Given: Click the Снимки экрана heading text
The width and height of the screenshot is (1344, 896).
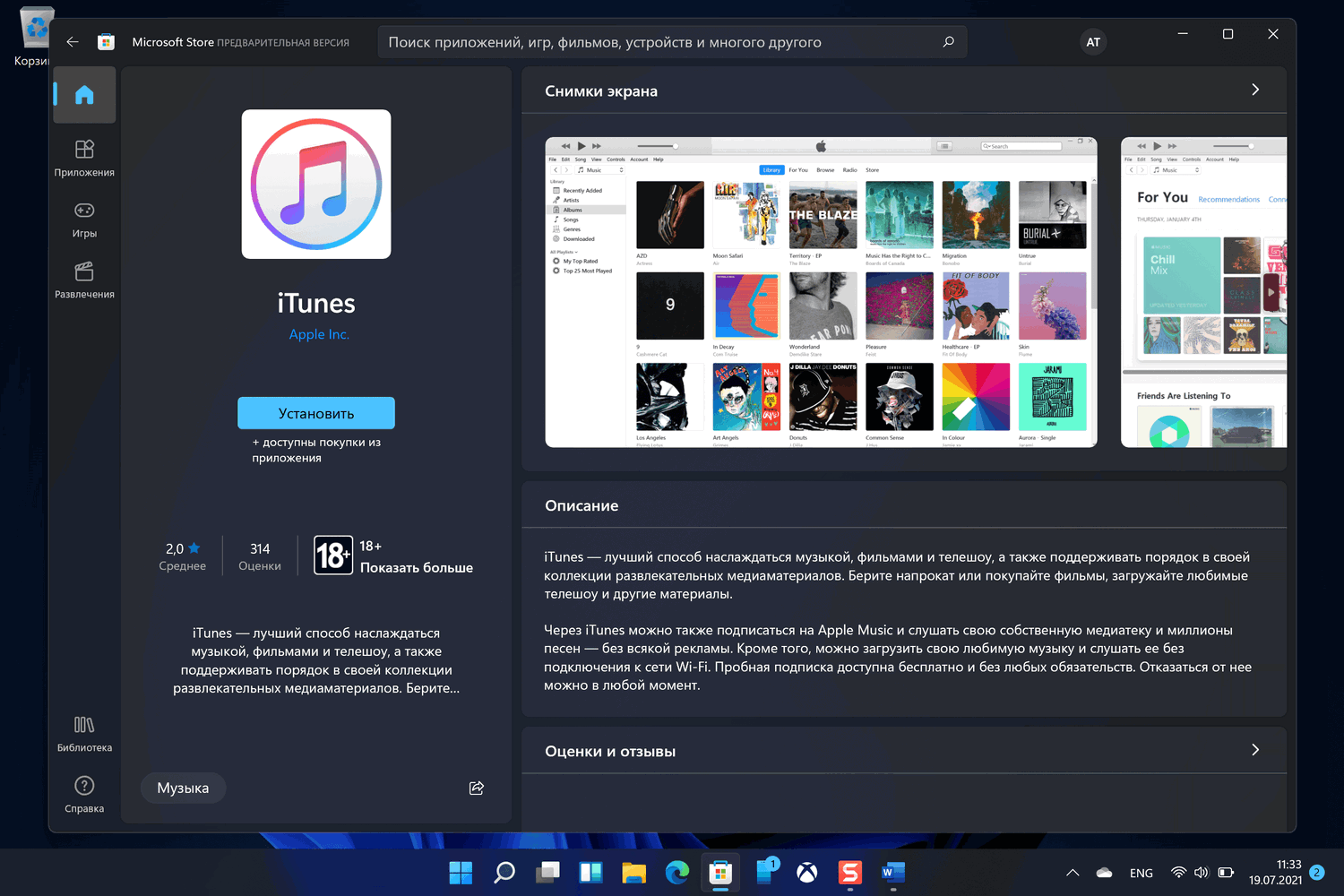Looking at the screenshot, I should 601,91.
